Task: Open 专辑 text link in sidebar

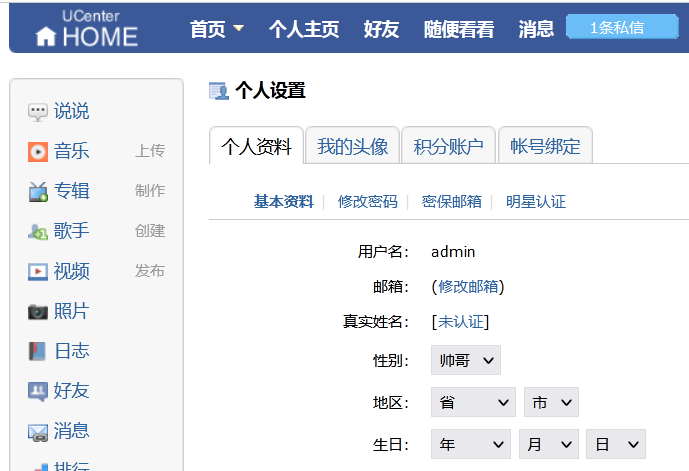Action: [x=72, y=191]
